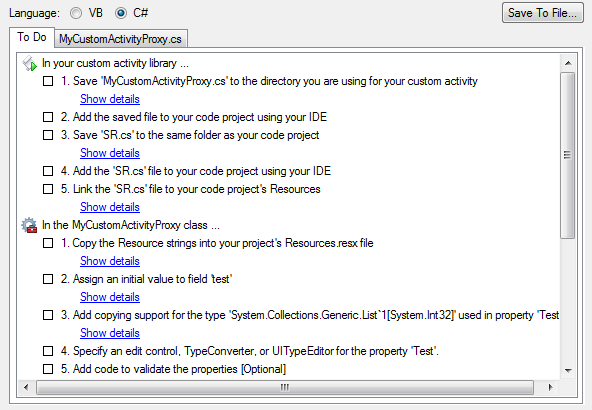Check the Save MyCustomActivityProxy.cs to directory item

48,81
